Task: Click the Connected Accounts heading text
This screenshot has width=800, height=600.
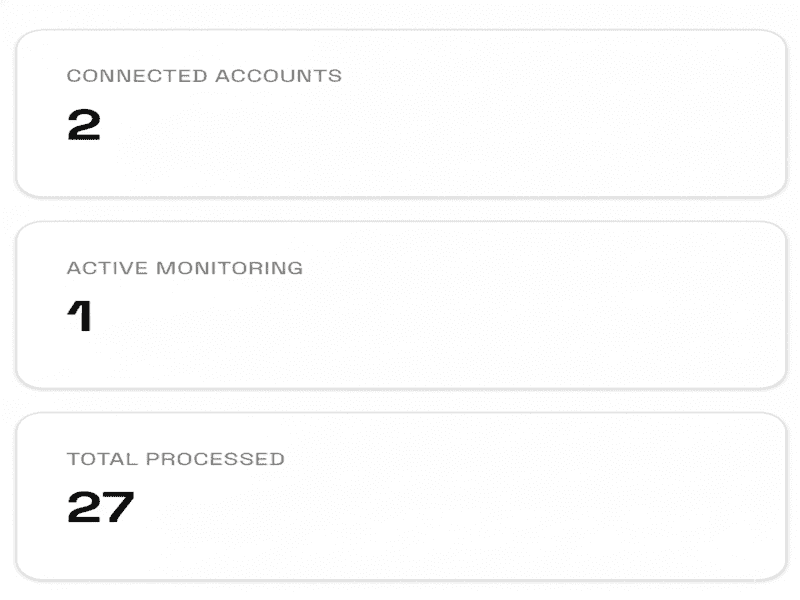Action: pos(203,74)
